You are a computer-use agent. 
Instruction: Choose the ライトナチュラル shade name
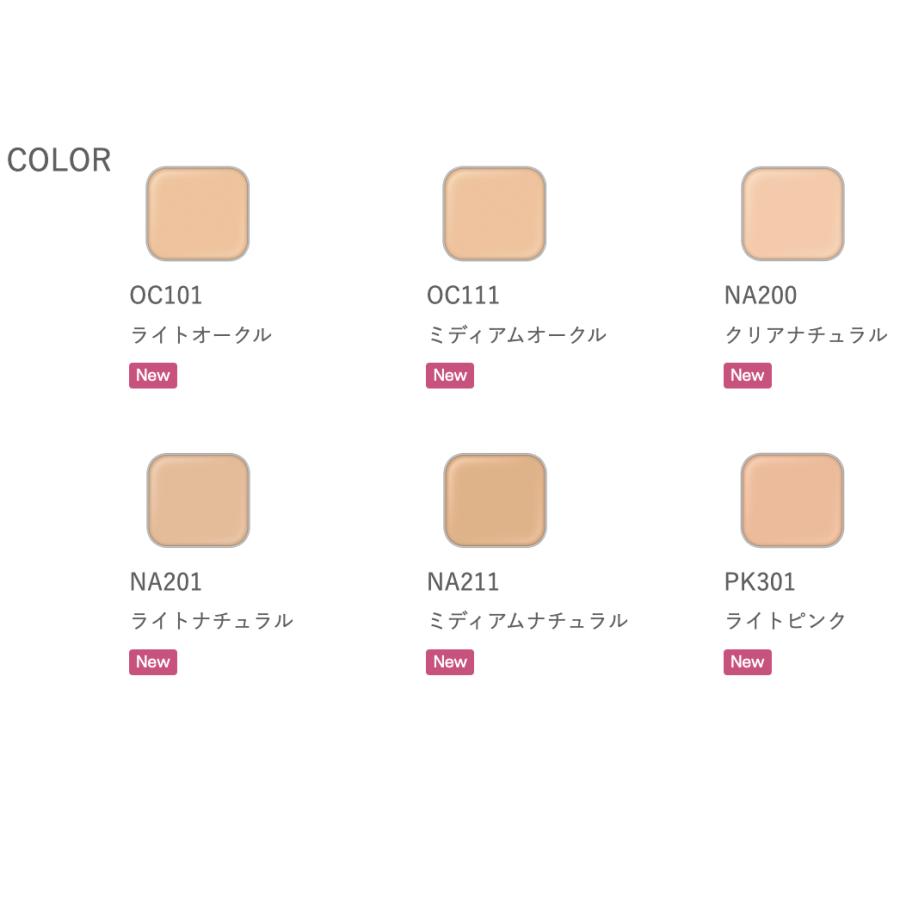point(211,621)
